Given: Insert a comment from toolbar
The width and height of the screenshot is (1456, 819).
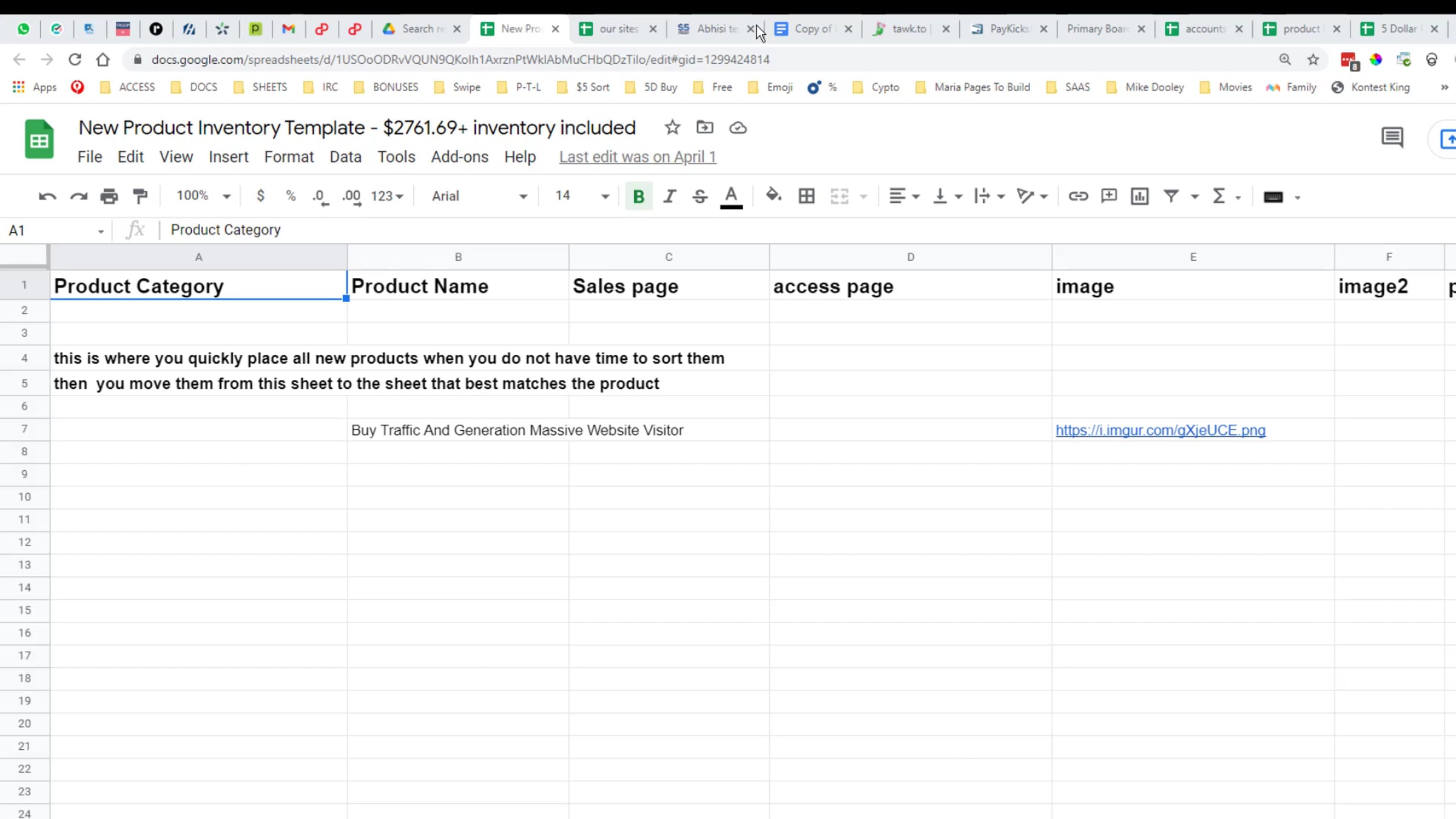Looking at the screenshot, I should click(1109, 196).
